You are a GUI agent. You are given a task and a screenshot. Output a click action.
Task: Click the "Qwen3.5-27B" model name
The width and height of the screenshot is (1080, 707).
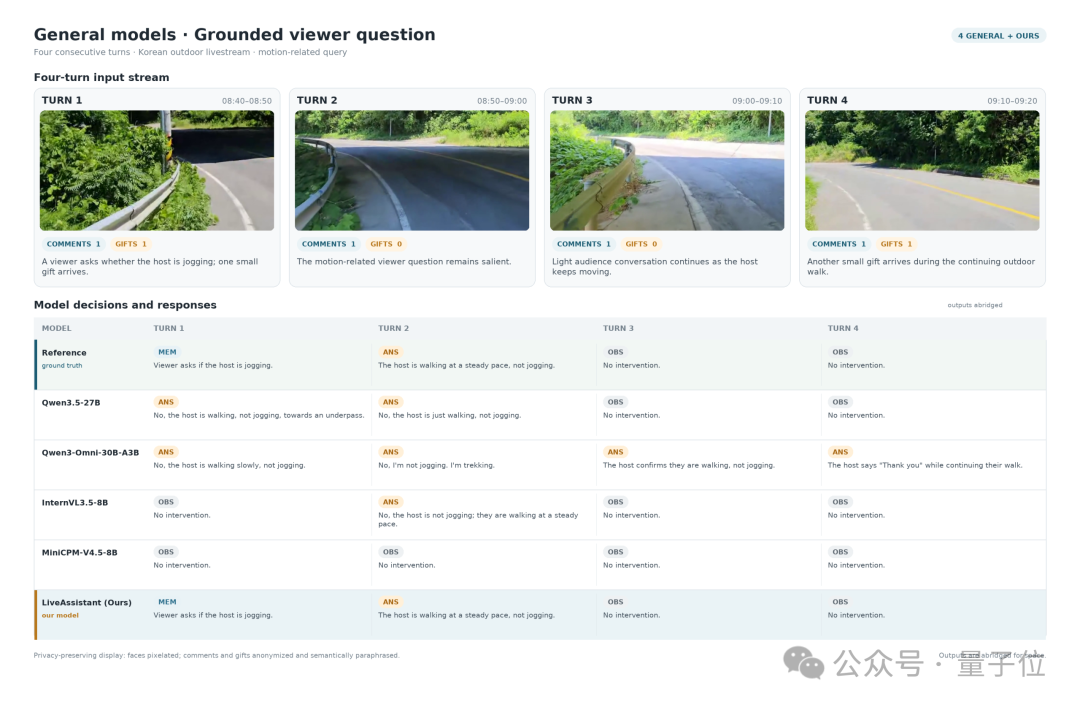71,402
